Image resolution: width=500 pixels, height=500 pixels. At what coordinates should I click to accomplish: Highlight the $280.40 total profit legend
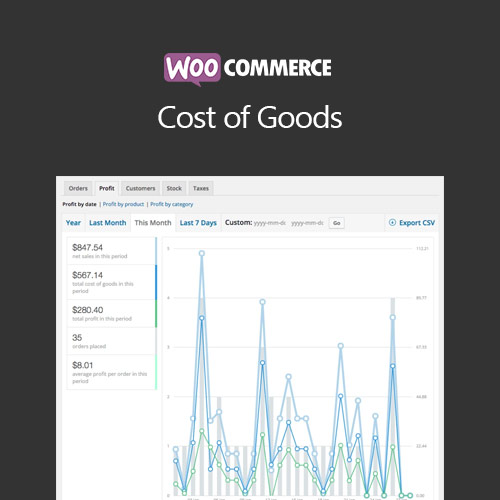click(x=112, y=313)
